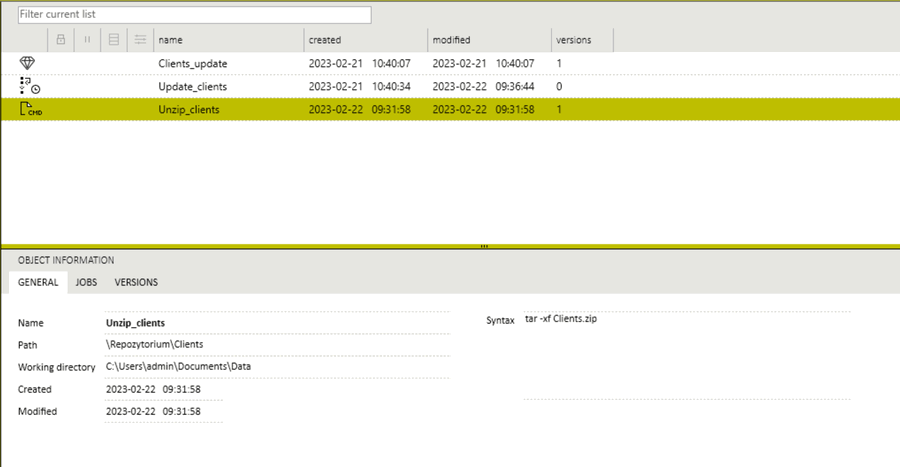Select the Clients_update row

pyautogui.click(x=192, y=63)
